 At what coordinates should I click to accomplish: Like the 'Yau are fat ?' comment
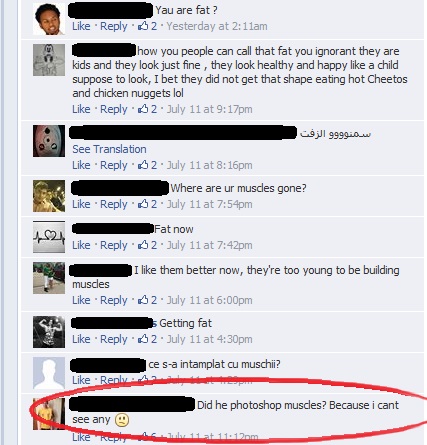pos(81,26)
